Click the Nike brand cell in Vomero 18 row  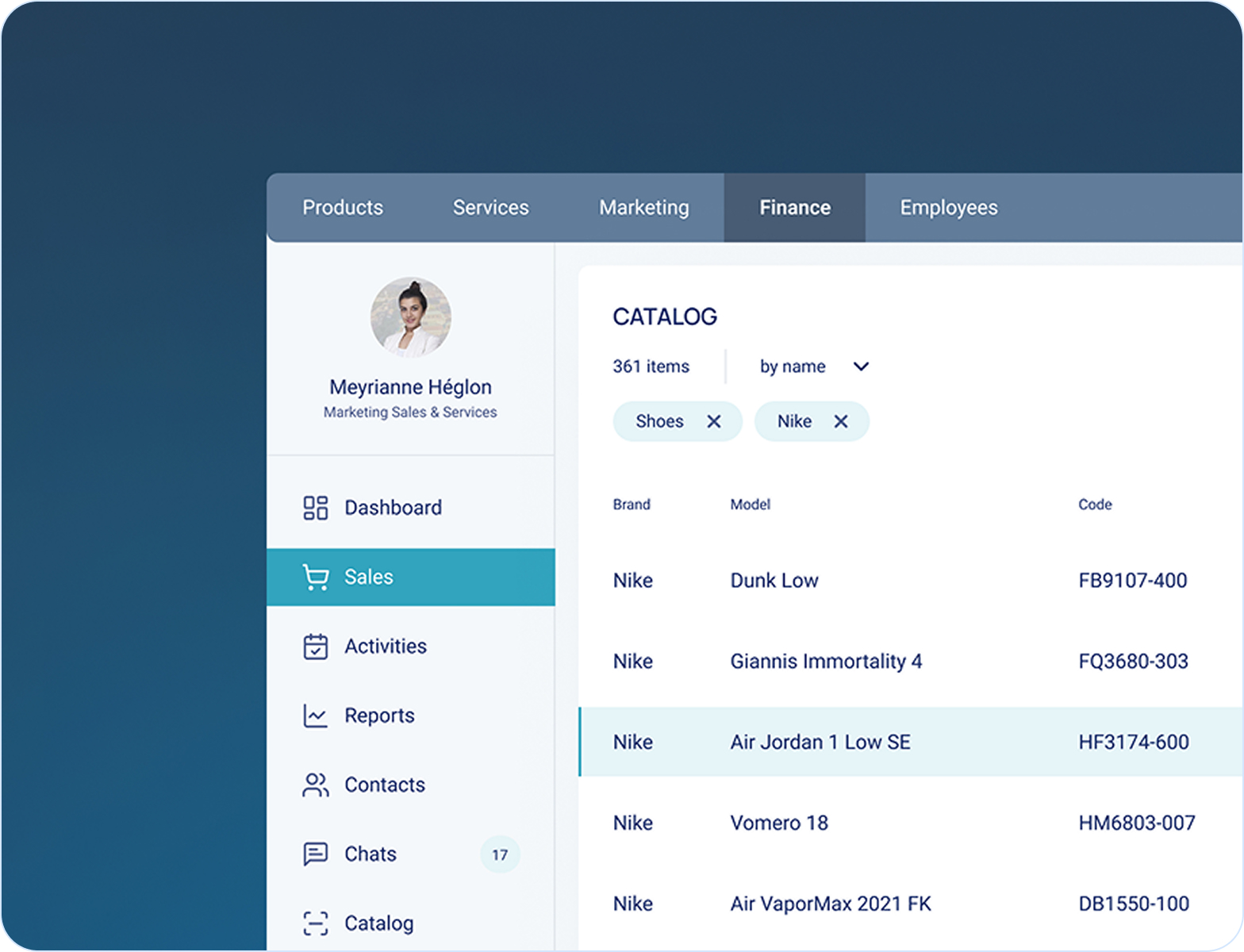[633, 823]
